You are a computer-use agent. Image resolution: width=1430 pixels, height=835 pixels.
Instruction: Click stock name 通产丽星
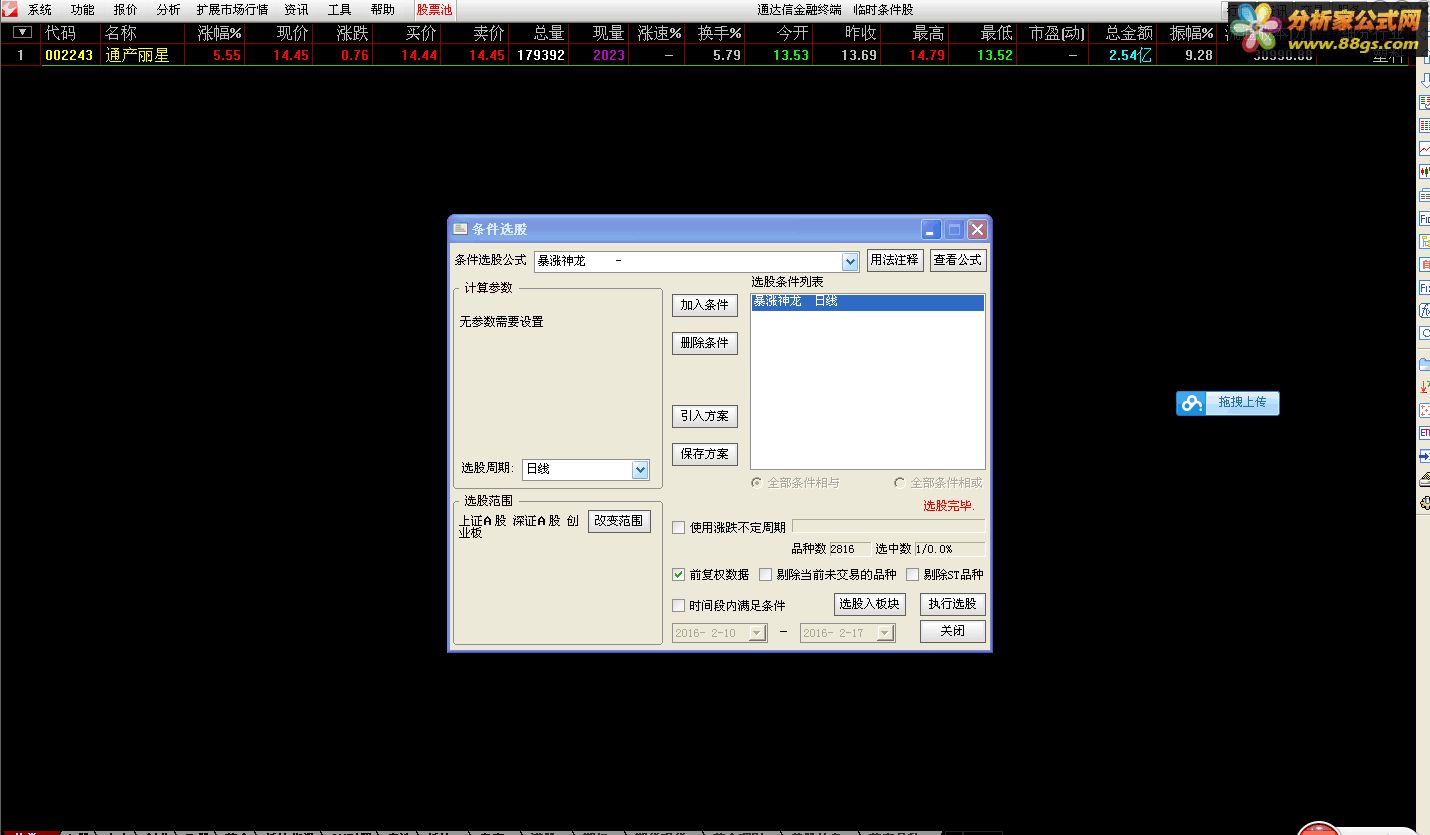(x=137, y=55)
